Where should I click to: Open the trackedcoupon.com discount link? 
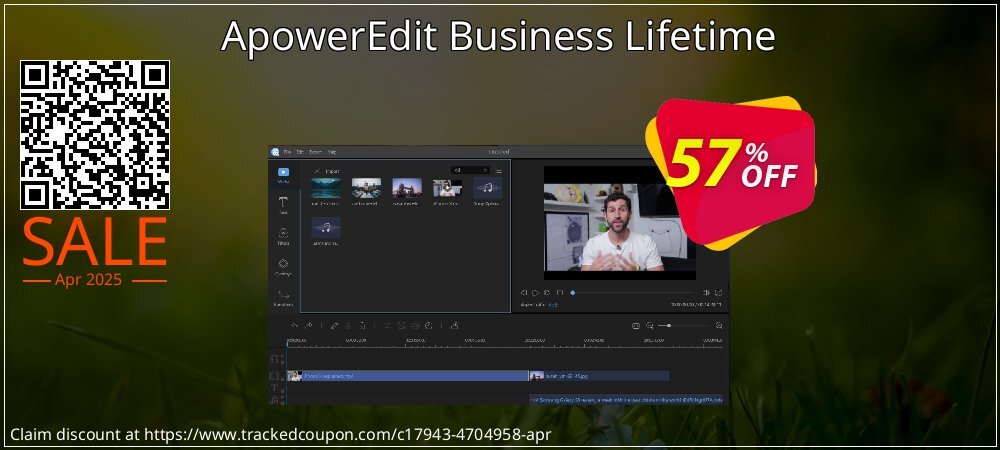pos(348,435)
